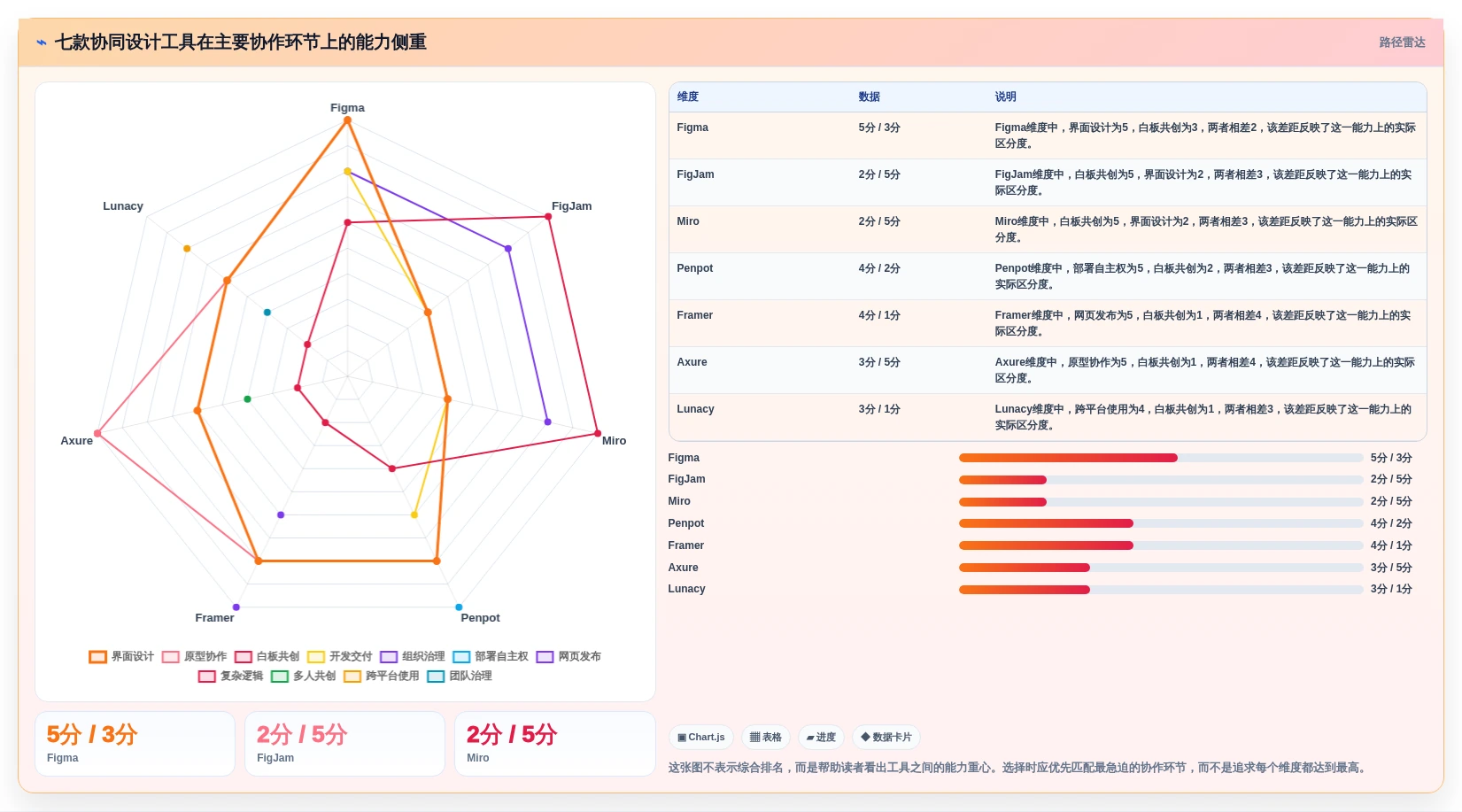Select the Figma progress bar
The height and width of the screenshot is (812, 1462).
click(1161, 458)
